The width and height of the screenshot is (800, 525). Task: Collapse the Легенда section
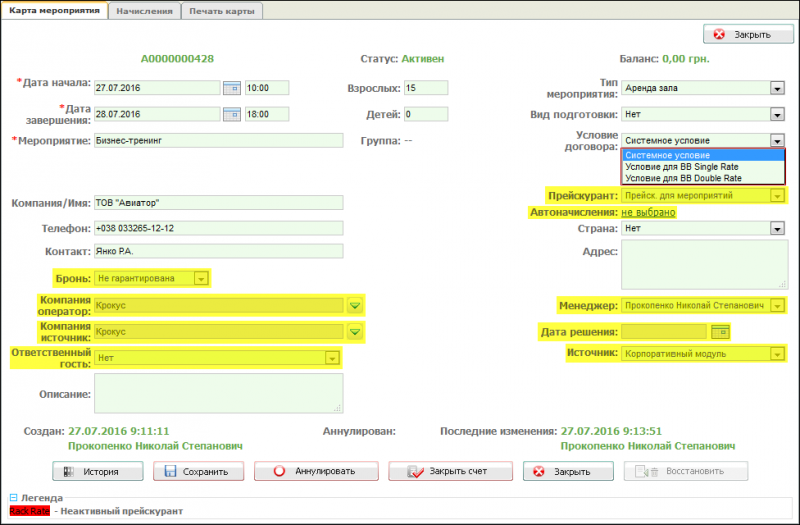click(x=14, y=497)
